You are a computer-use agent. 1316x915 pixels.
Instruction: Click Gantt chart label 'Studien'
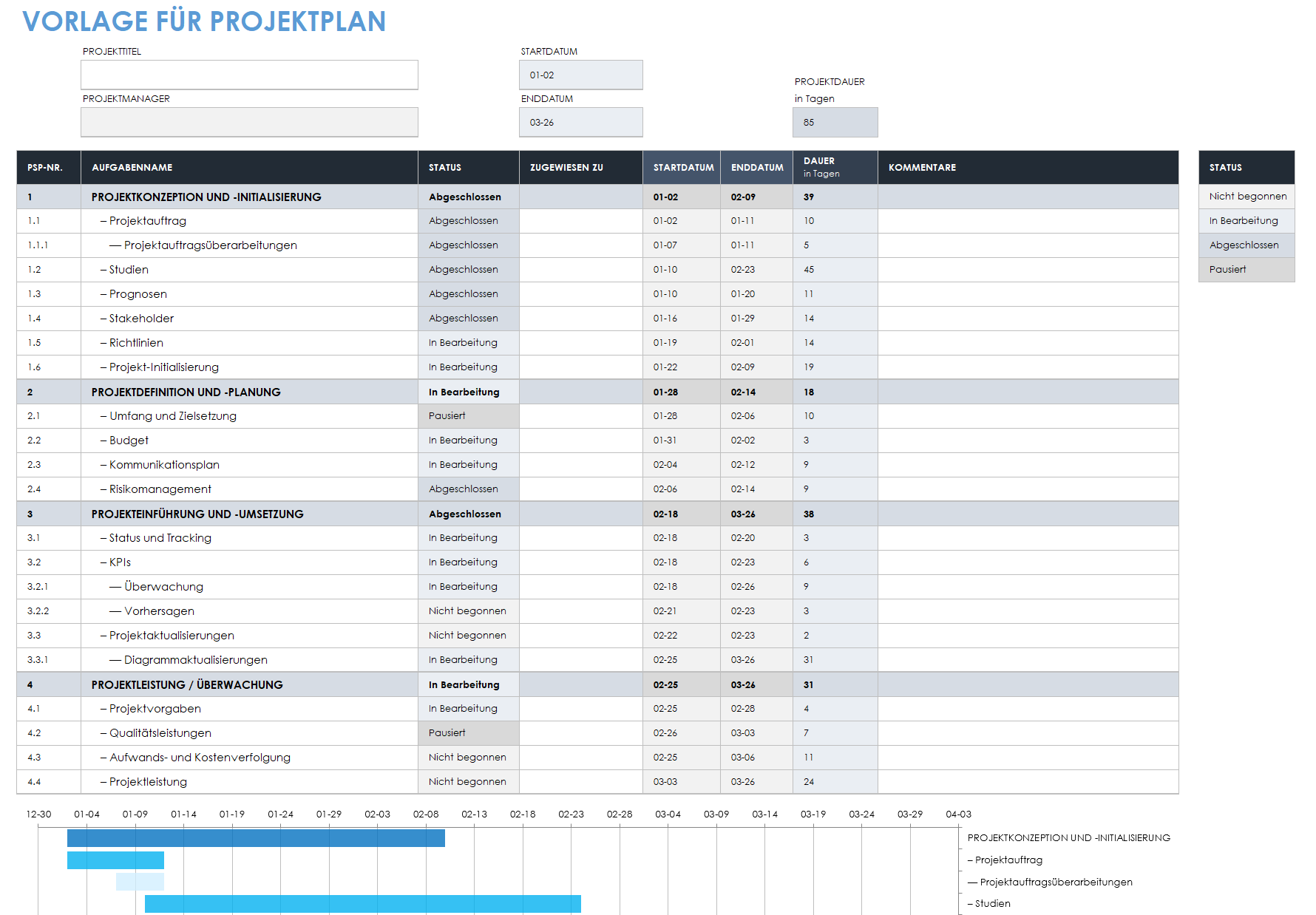click(989, 904)
